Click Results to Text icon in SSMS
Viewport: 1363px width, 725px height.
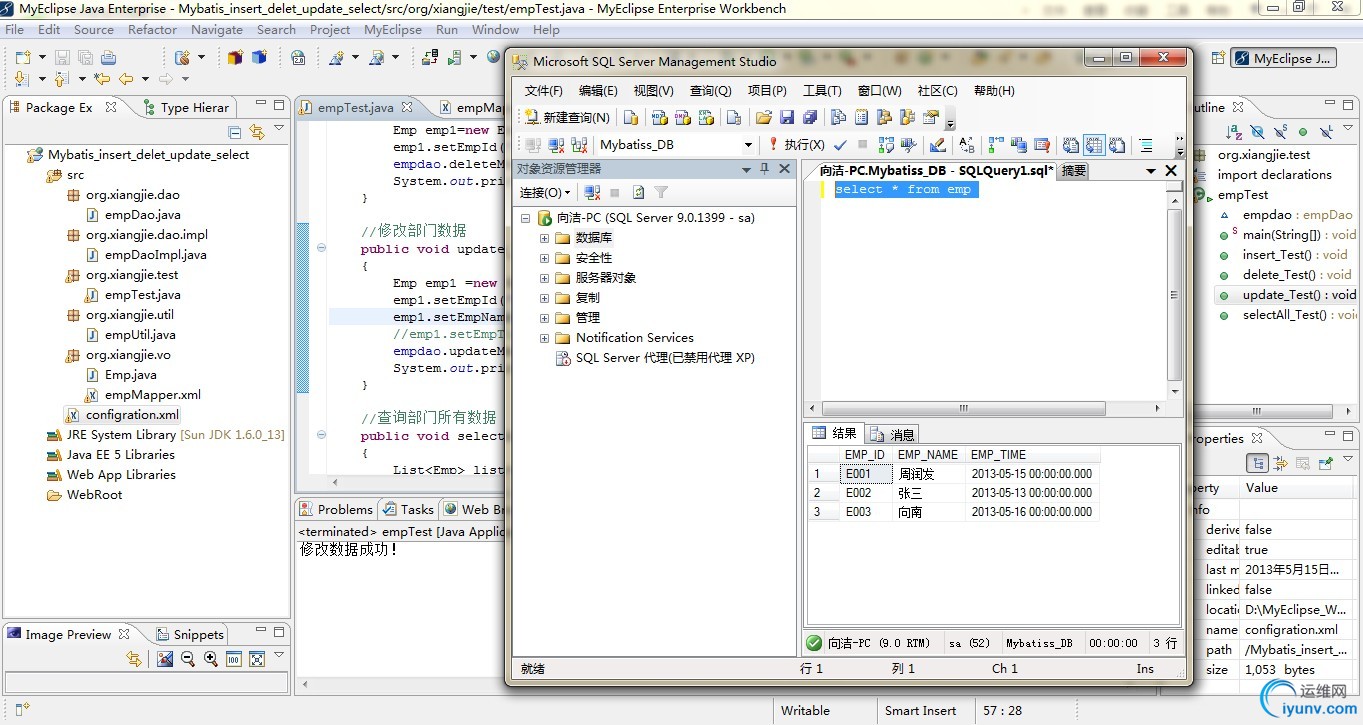[x=1071, y=145]
